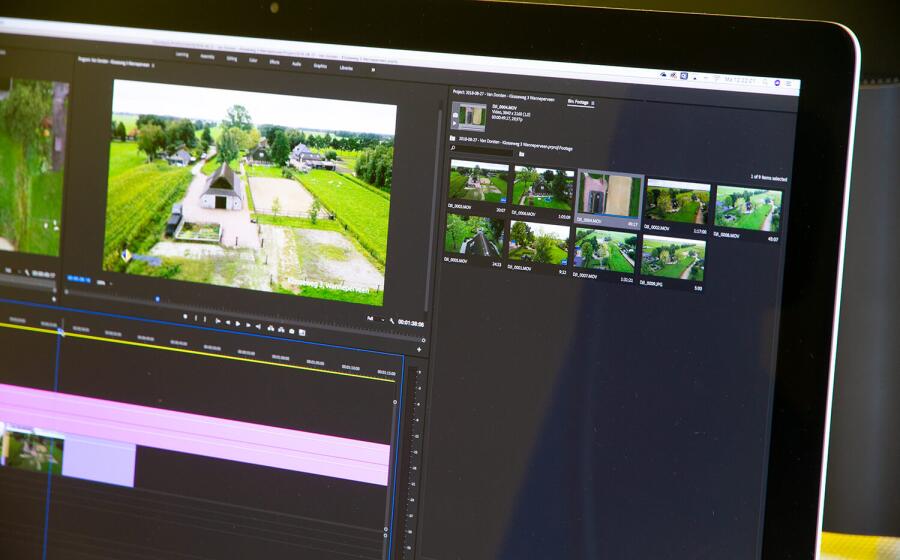Image resolution: width=900 pixels, height=560 pixels.
Task: Select the Bin: Footage tab
Action: (578, 102)
